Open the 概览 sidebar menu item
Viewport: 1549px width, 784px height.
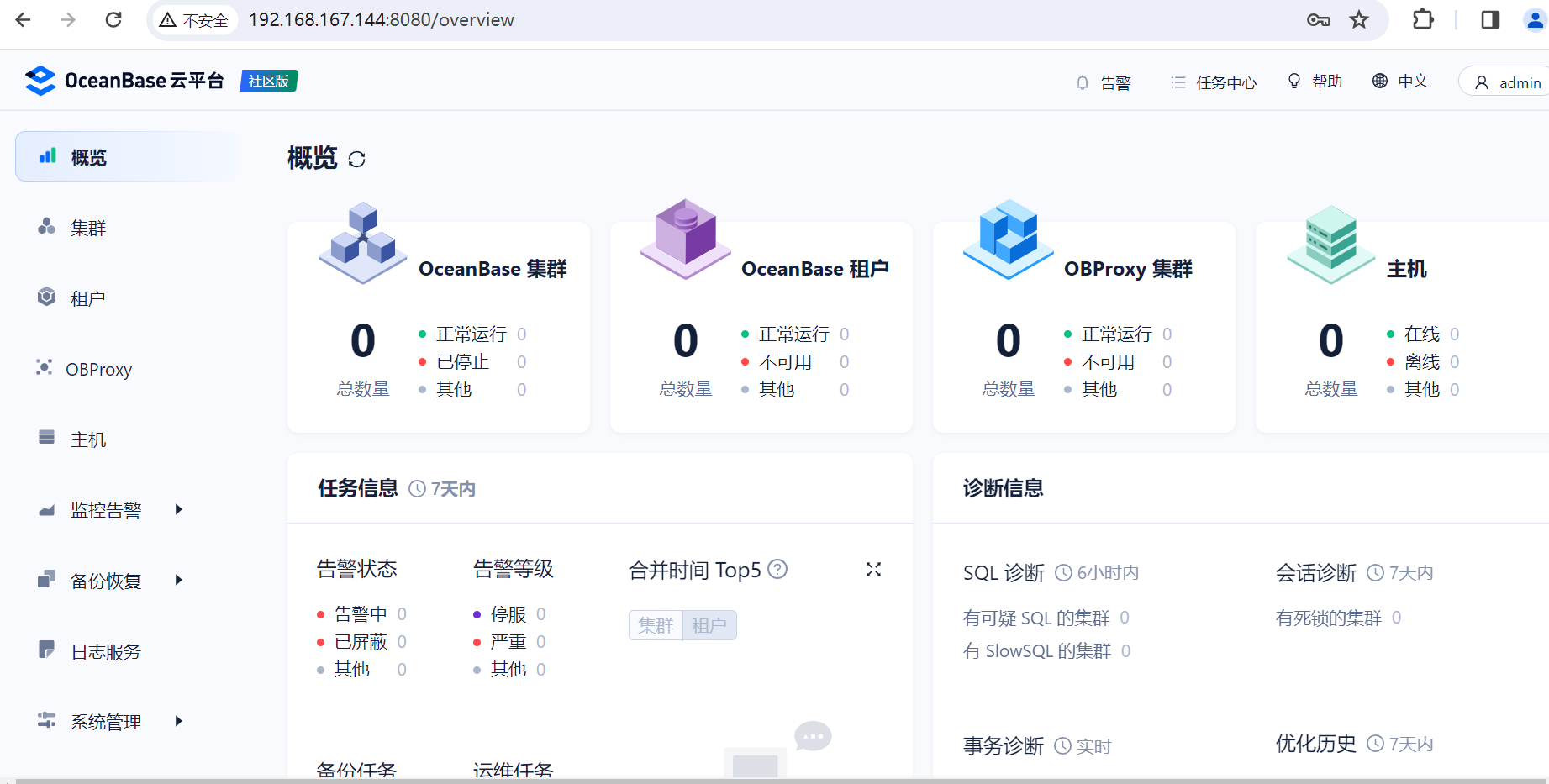(x=126, y=156)
